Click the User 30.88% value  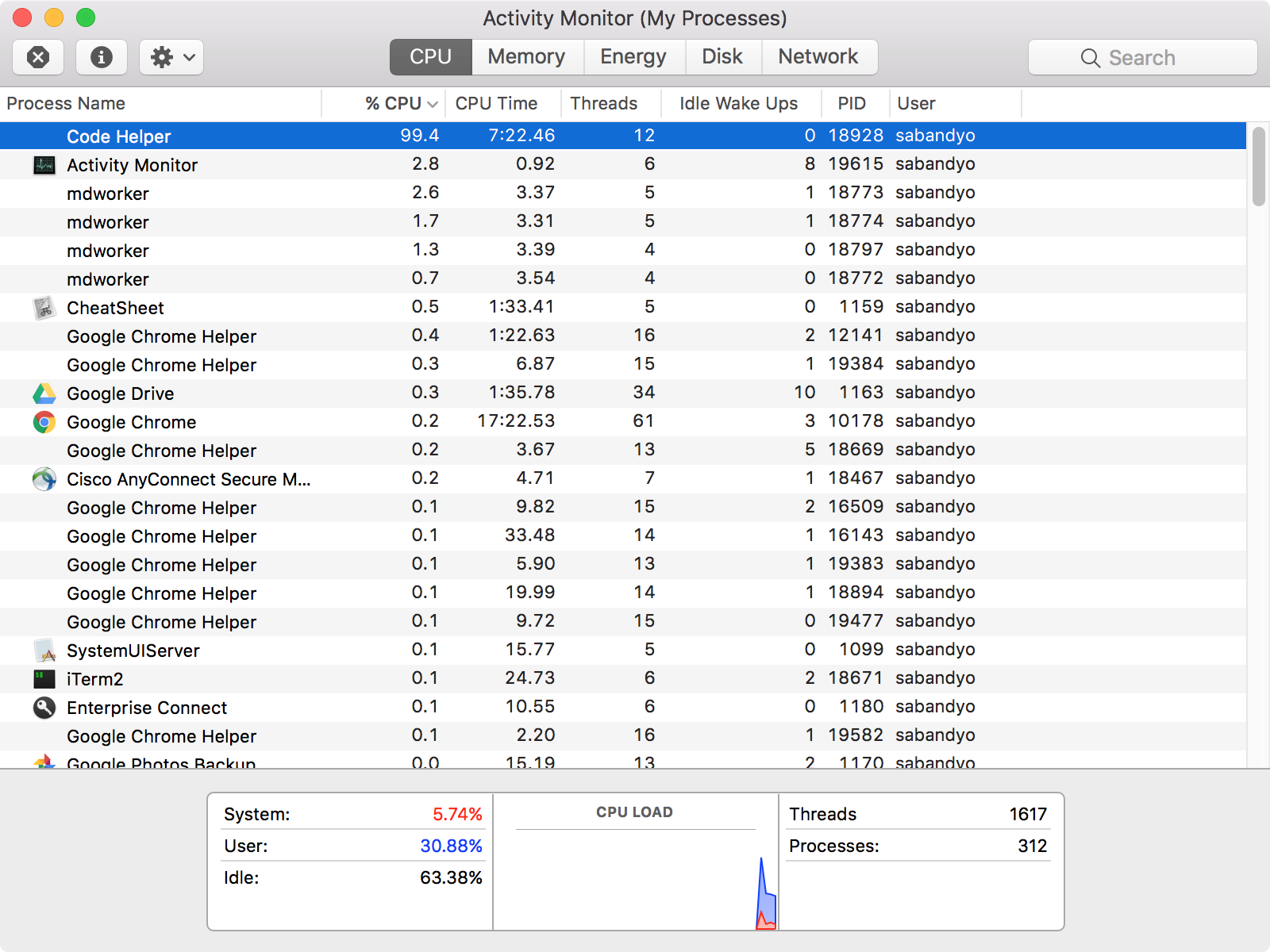coord(451,846)
